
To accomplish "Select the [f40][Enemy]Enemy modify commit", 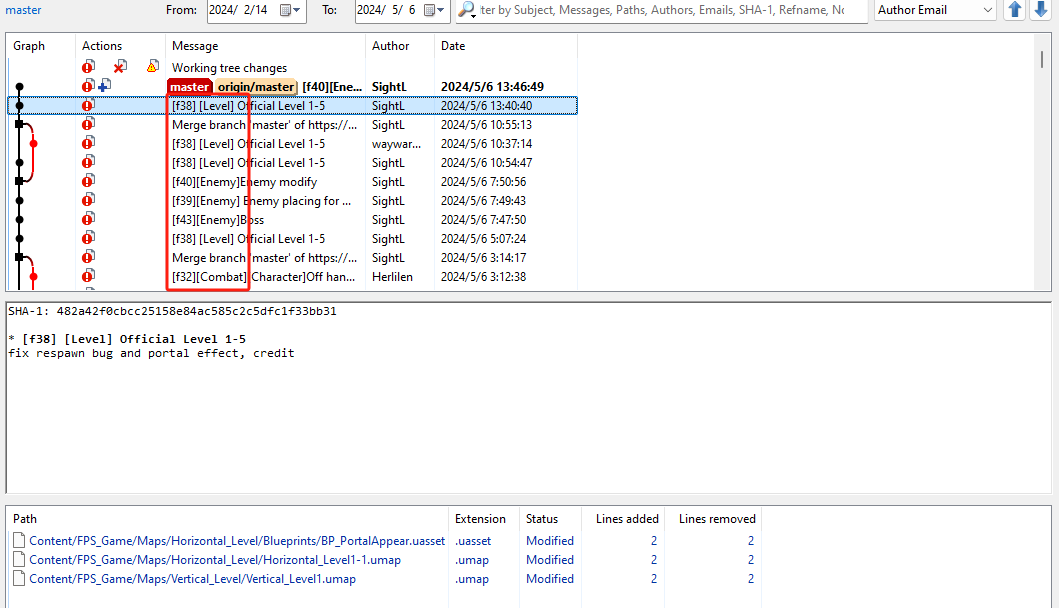I will pyautogui.click(x=292, y=181).
